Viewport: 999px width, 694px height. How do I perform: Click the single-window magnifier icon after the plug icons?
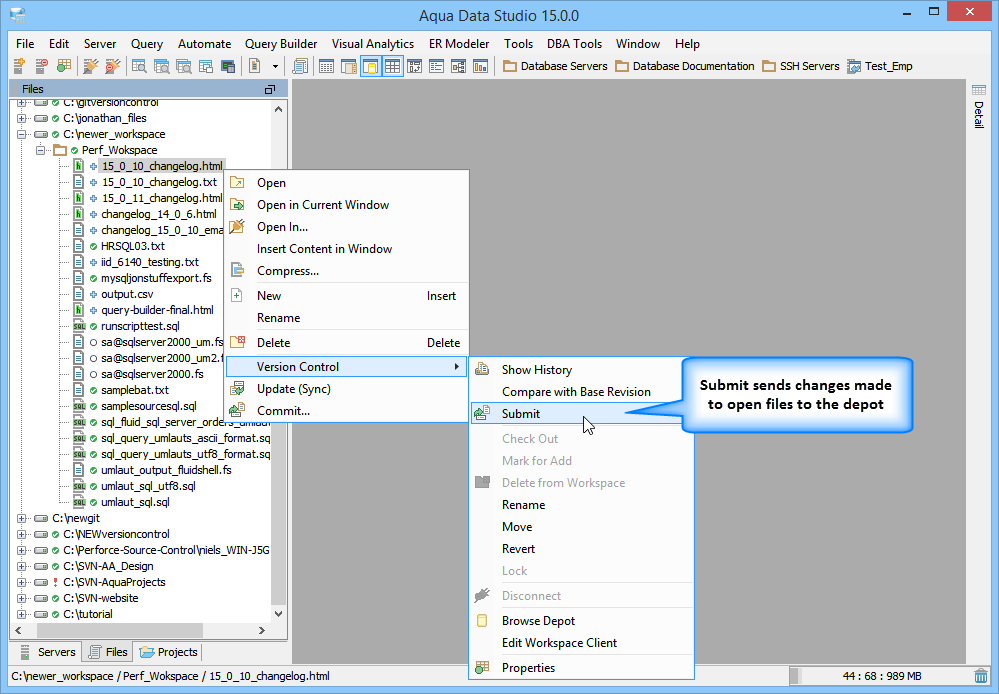[x=139, y=66]
